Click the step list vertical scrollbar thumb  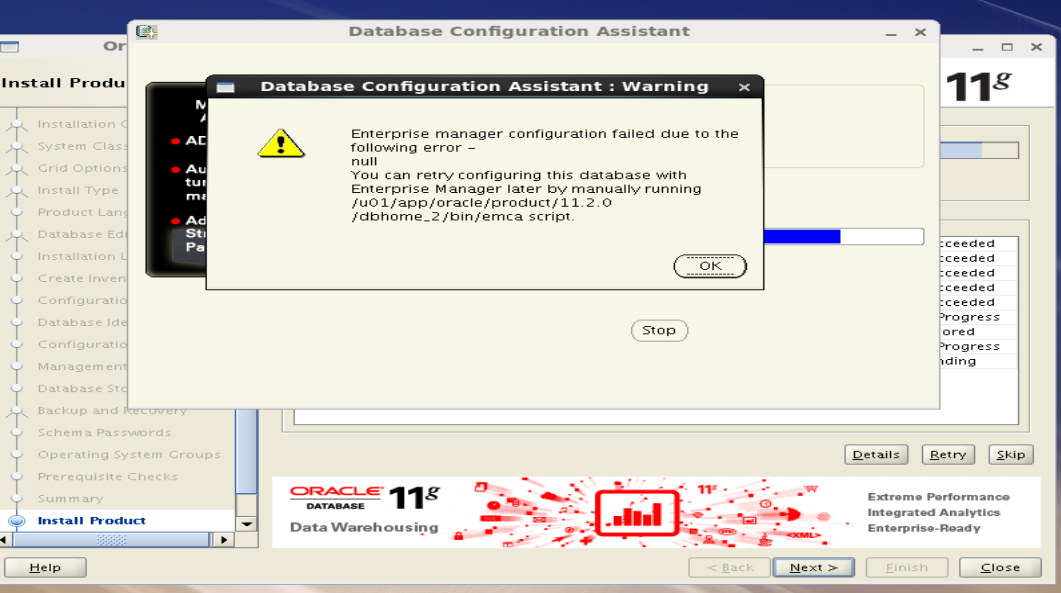tap(246, 452)
